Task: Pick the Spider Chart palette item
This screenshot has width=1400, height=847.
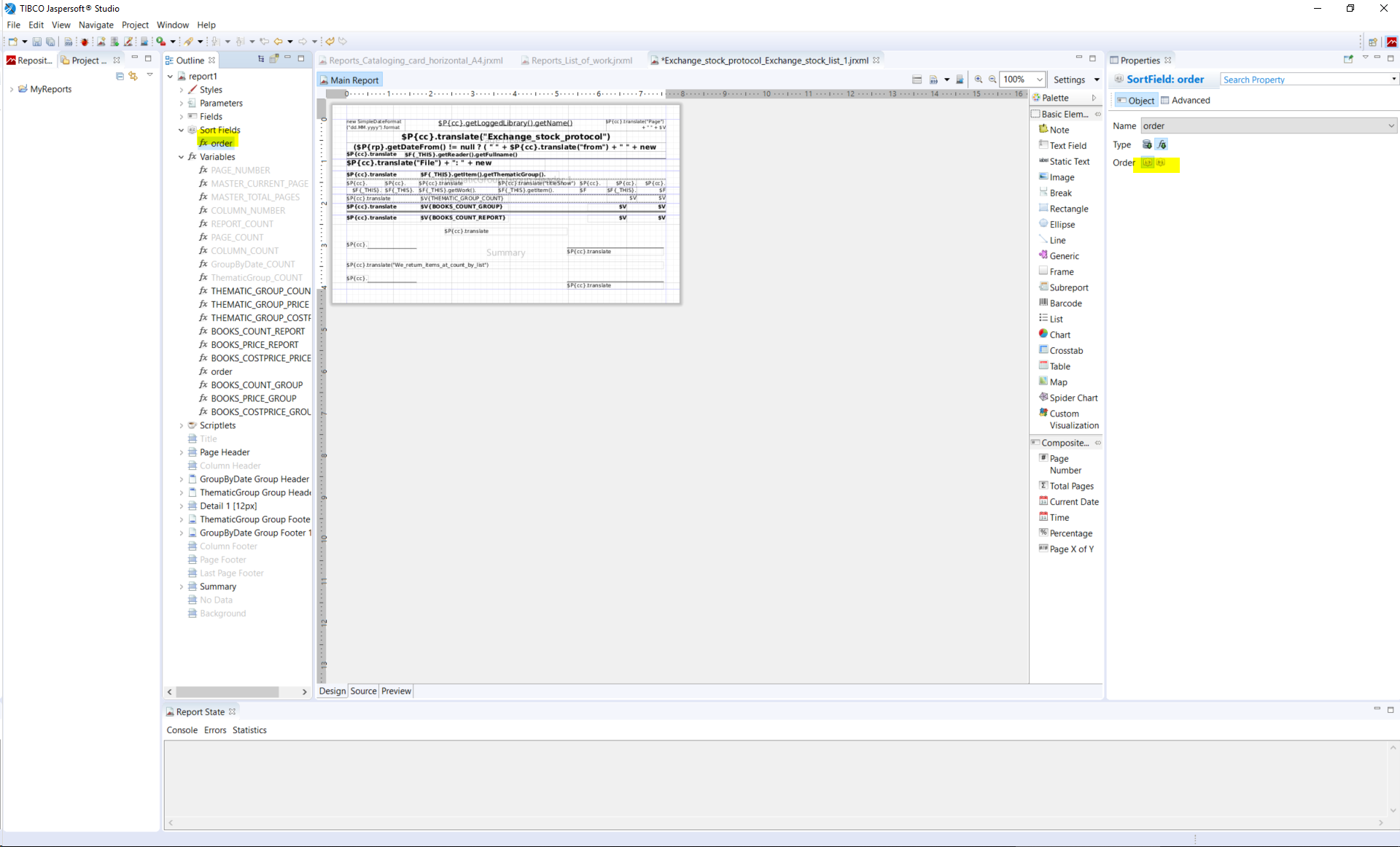Action: (x=1073, y=398)
